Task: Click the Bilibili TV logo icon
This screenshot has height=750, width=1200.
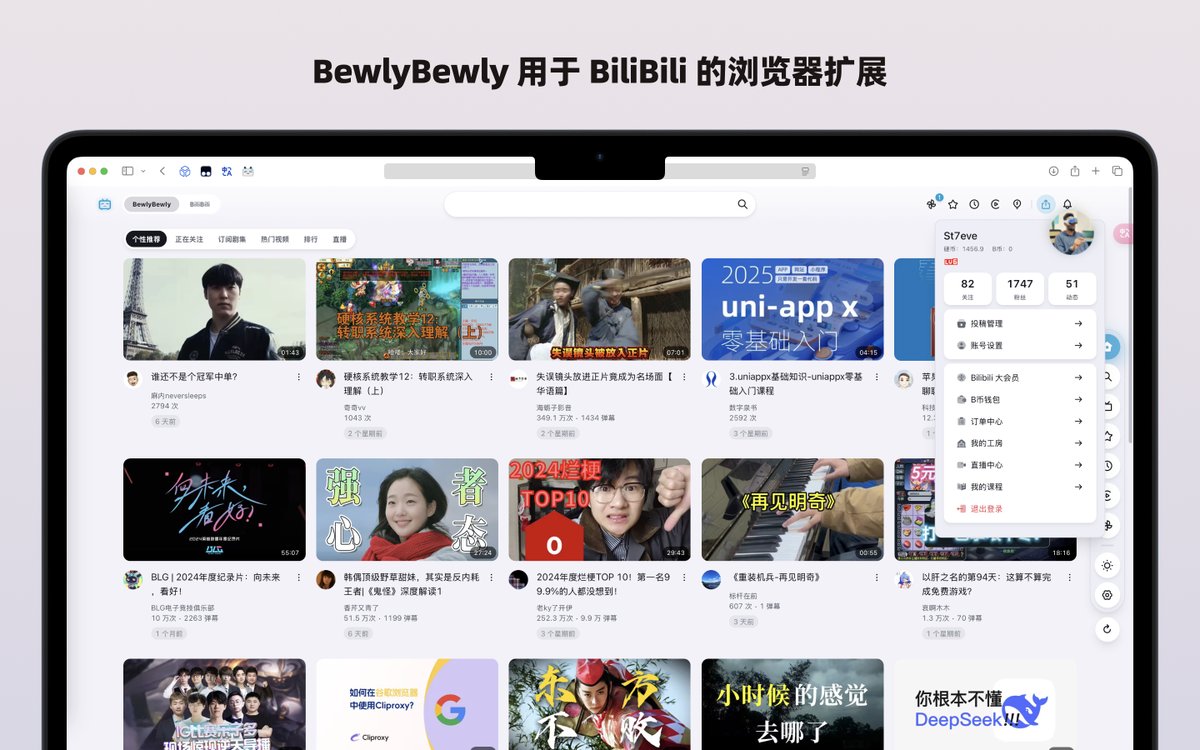Action: coord(105,204)
